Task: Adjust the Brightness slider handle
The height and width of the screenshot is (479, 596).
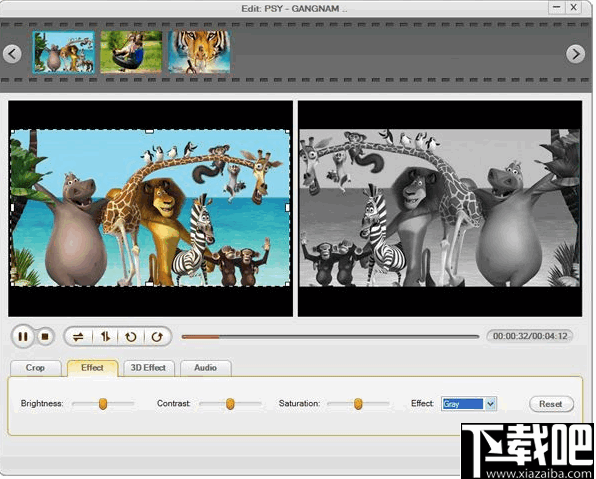Action: [x=103, y=404]
